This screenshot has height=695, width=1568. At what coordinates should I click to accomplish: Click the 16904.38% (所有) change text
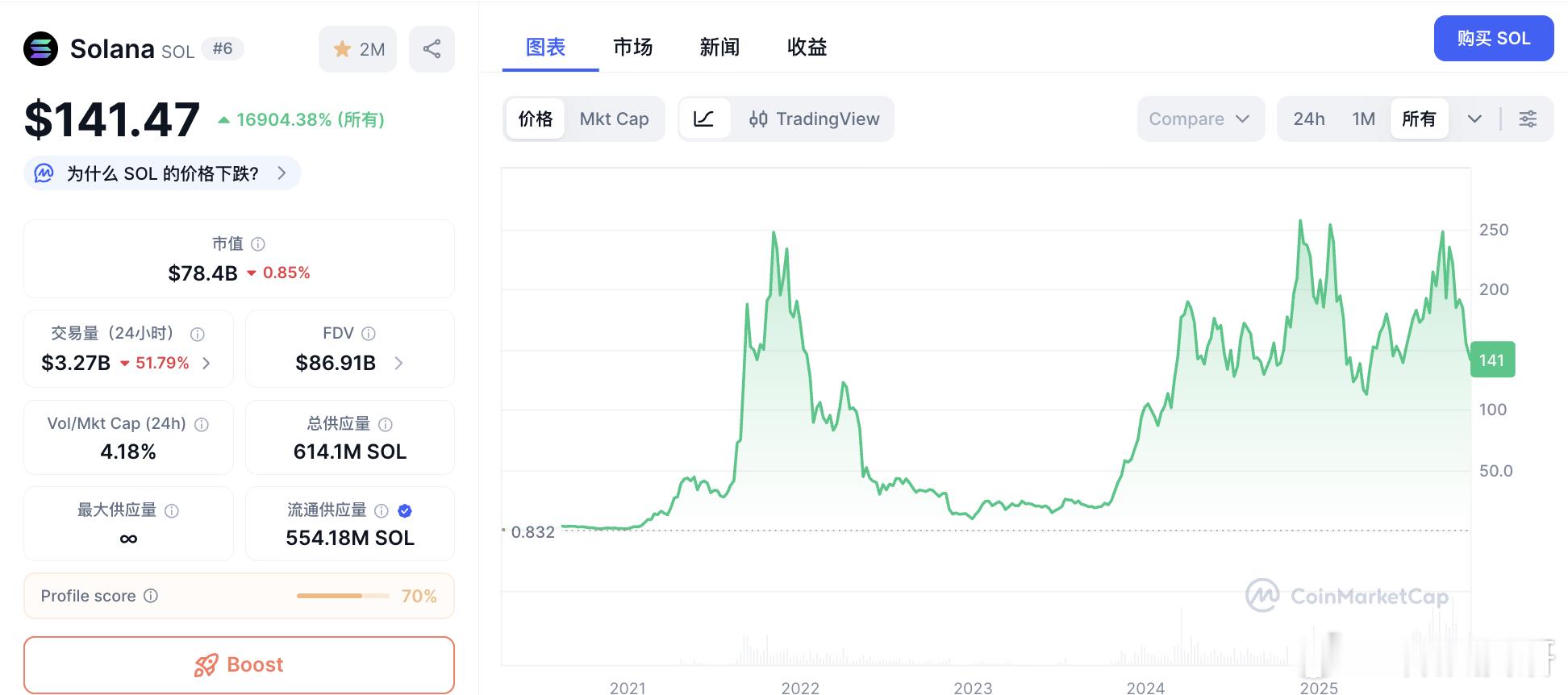(311, 119)
